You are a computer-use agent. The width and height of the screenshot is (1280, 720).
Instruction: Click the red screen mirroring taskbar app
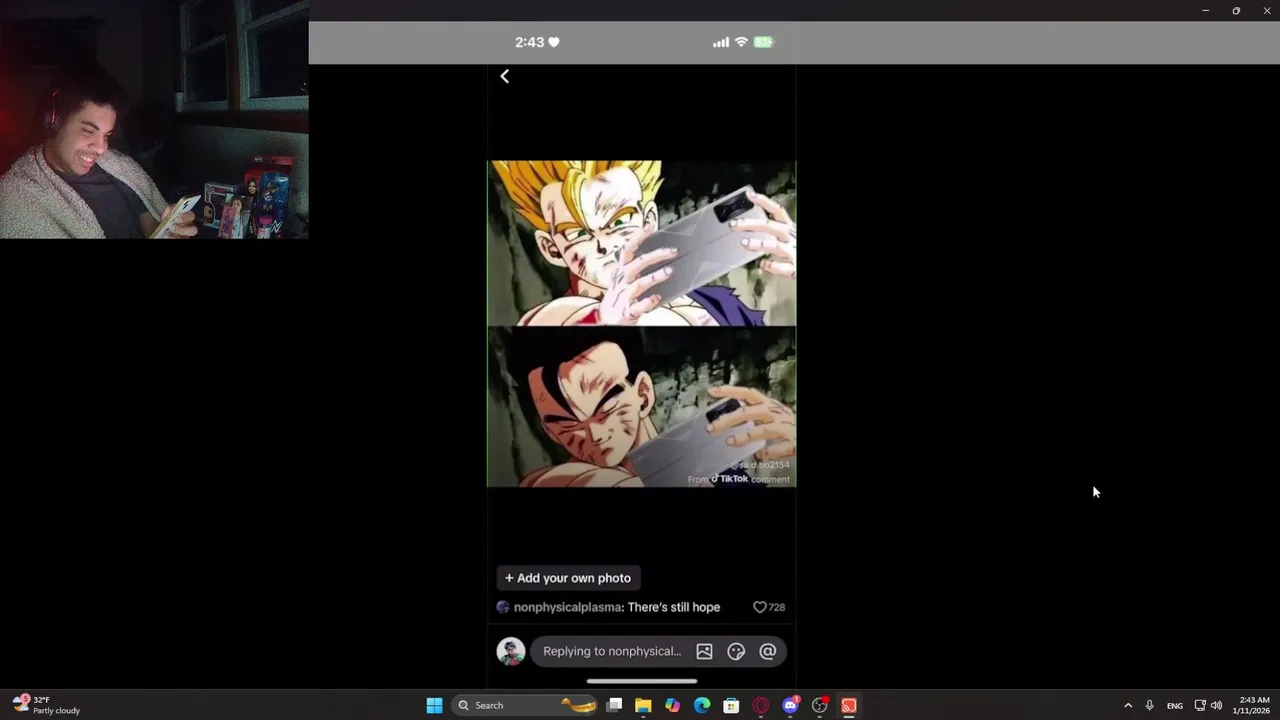click(x=849, y=705)
